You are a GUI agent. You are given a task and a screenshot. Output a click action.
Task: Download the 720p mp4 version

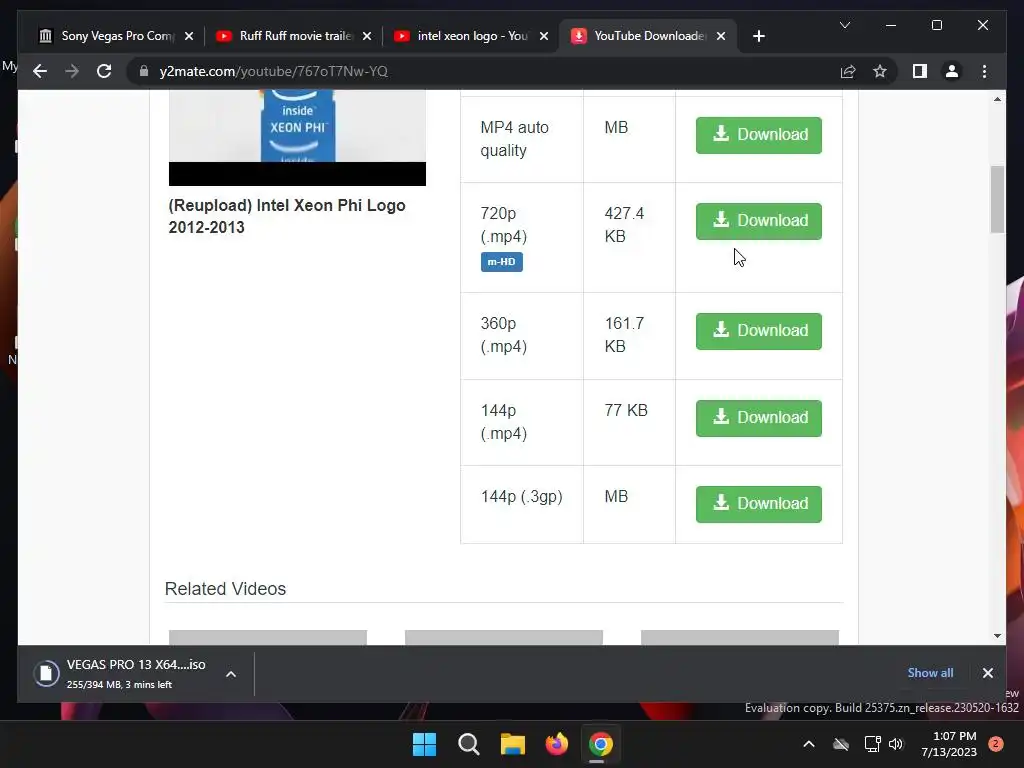pos(758,221)
